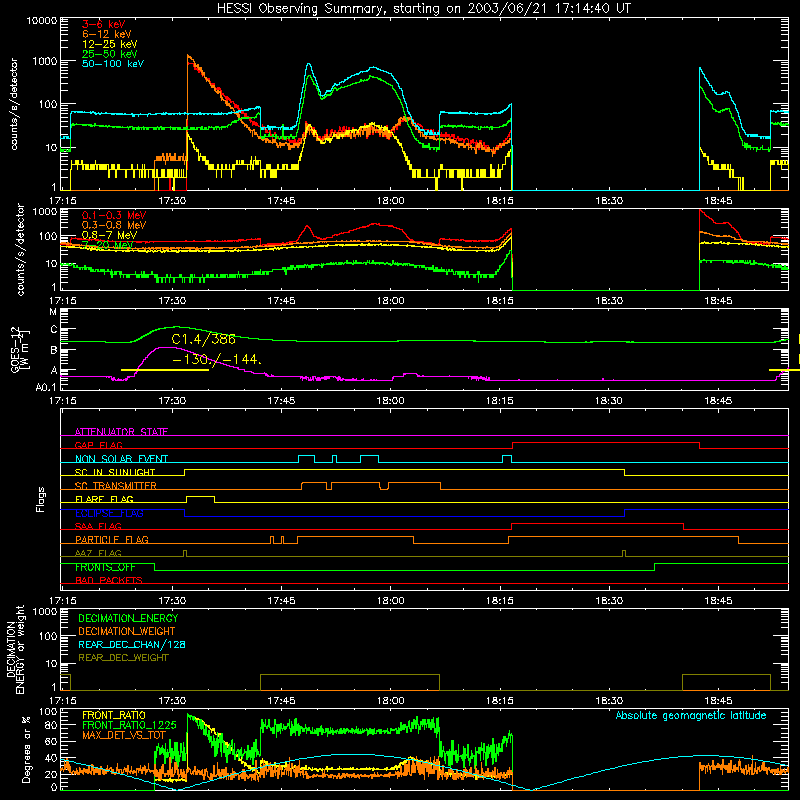This screenshot has width=800, height=800.
Task: Click the ECLIPSE_FLAG label
Action: tap(109, 513)
